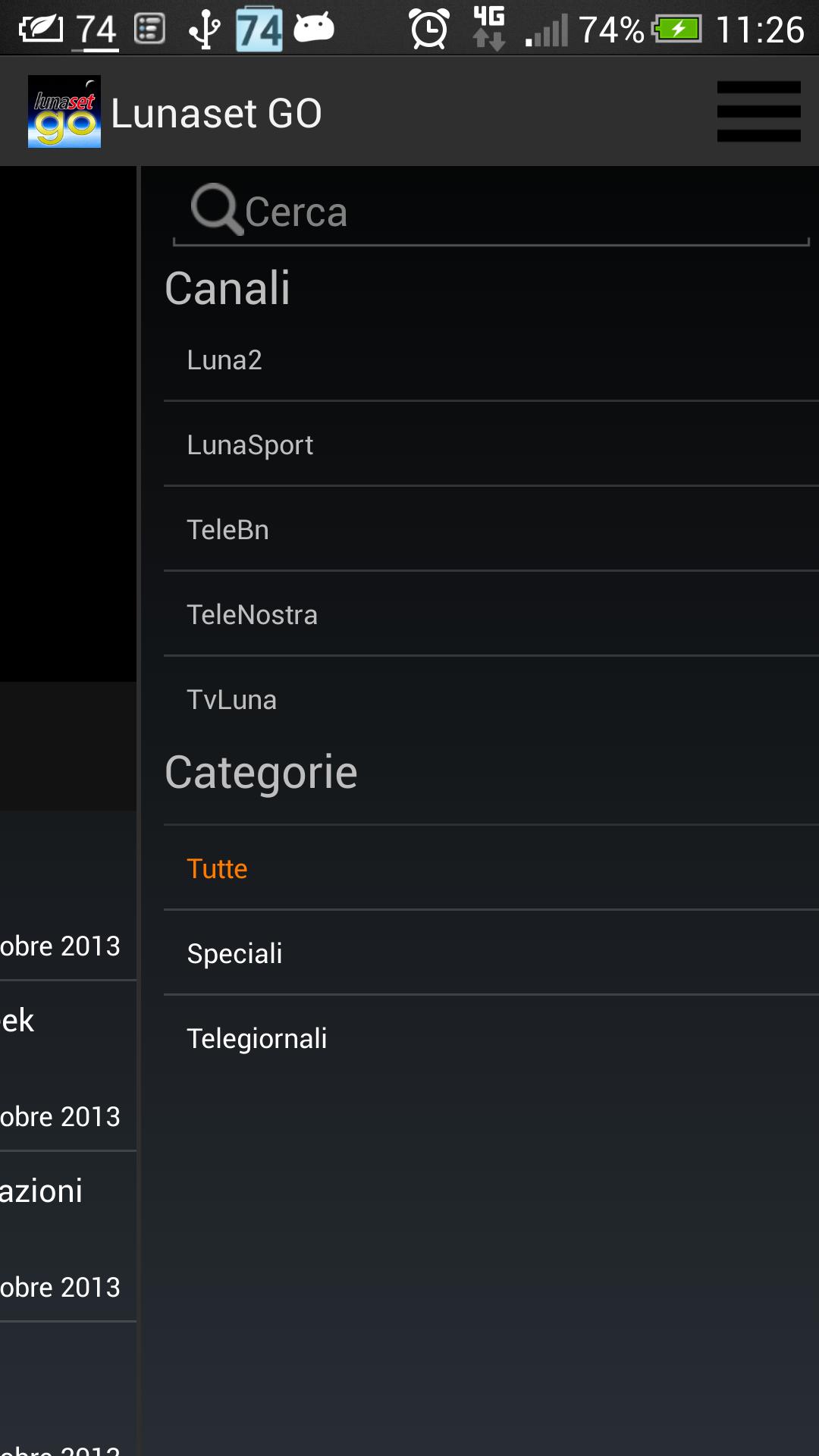Tap the Lunaset GO title text
Image resolution: width=819 pixels, height=1456 pixels.
[217, 114]
